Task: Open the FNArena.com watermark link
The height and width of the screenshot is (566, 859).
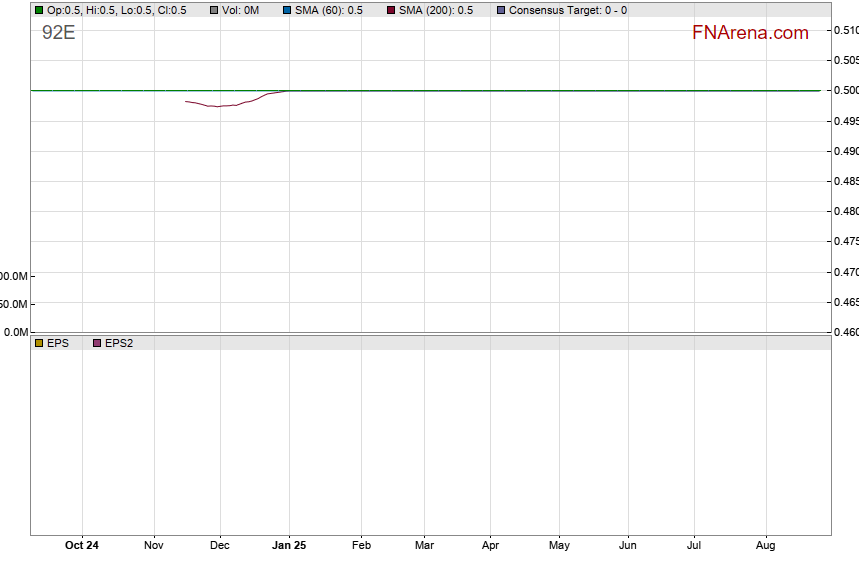Action: click(x=750, y=33)
